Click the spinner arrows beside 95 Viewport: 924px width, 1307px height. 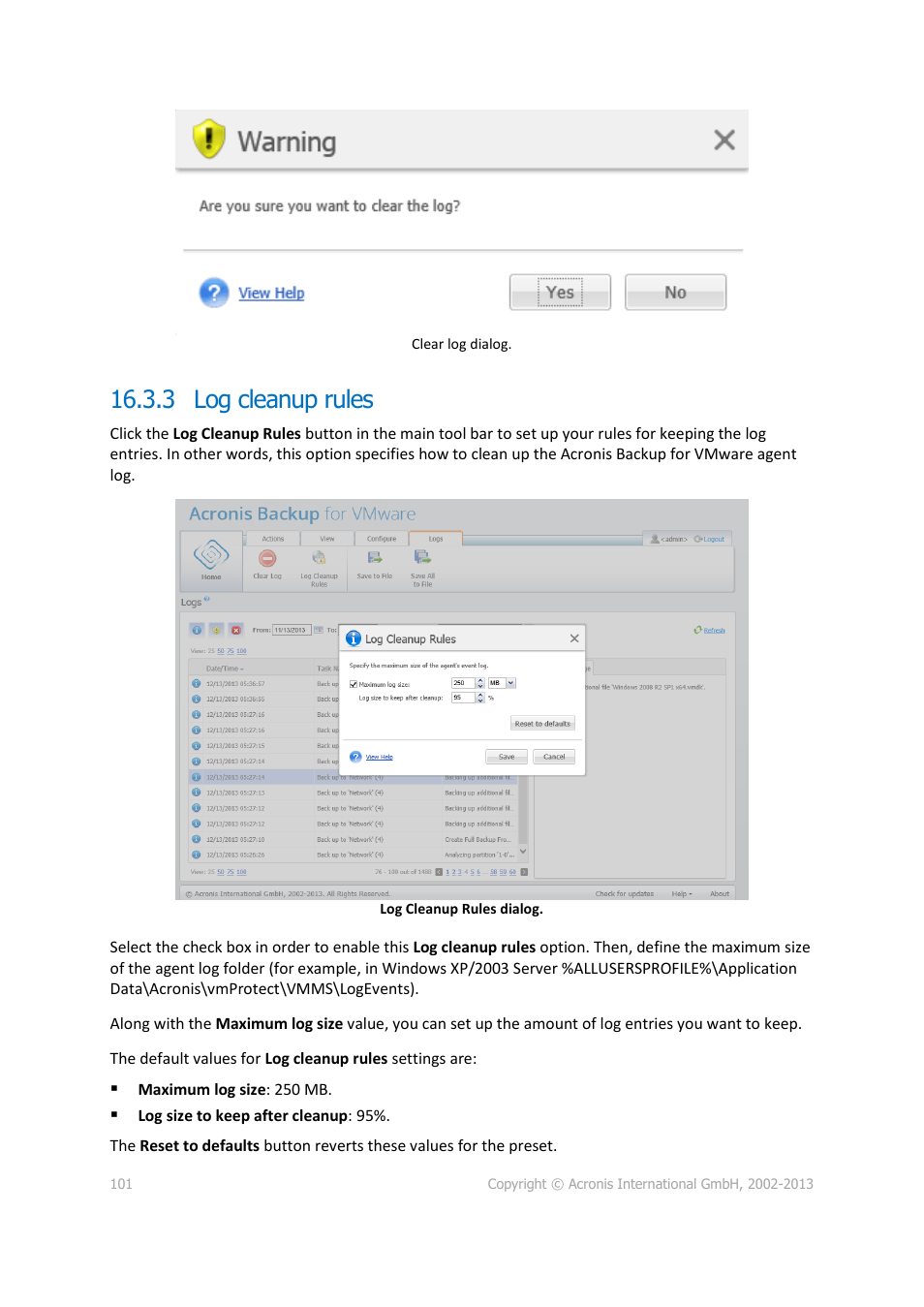(x=480, y=698)
